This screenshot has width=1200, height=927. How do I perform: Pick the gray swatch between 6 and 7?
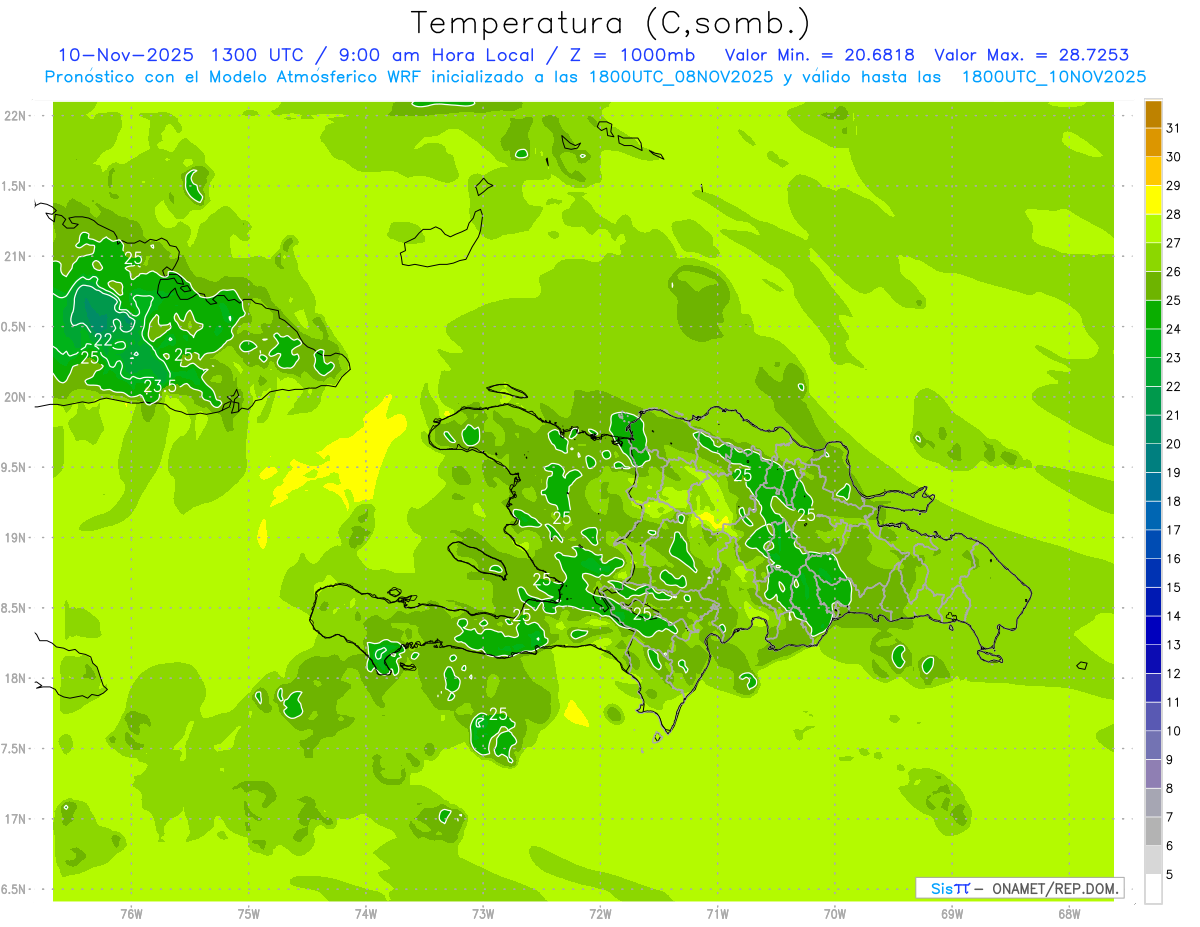[1153, 832]
